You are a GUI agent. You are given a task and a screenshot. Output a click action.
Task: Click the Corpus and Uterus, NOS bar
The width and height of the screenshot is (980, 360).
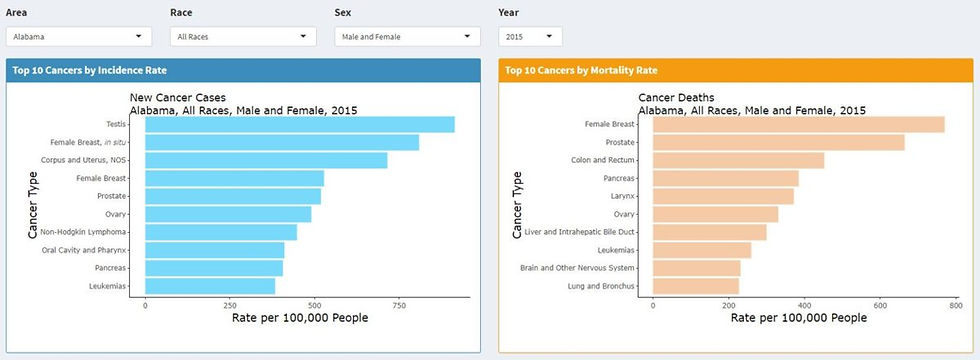coord(266,161)
